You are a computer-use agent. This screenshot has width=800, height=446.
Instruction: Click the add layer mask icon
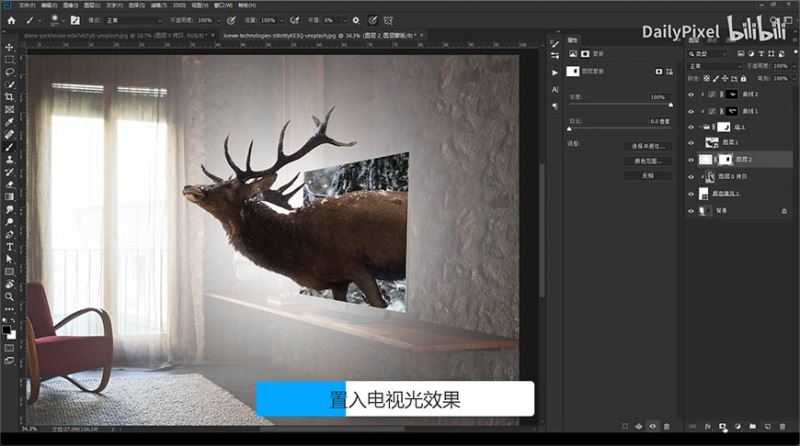tap(722, 426)
